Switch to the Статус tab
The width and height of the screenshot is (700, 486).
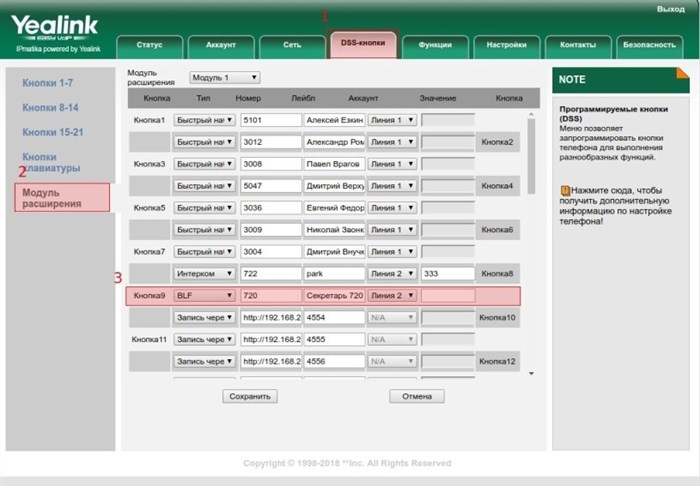tap(150, 46)
